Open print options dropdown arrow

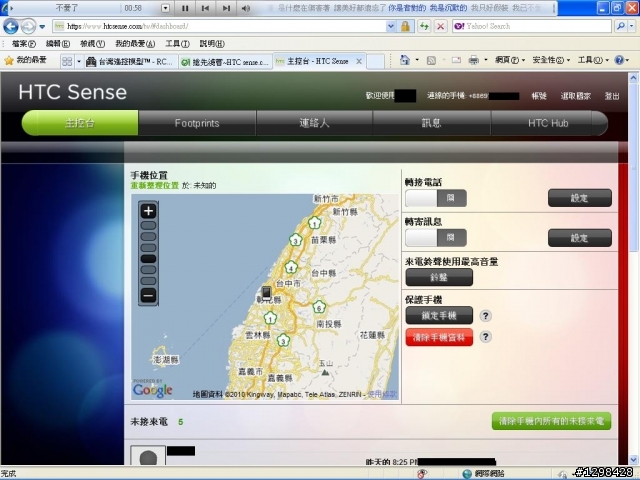pyautogui.click(x=485, y=60)
